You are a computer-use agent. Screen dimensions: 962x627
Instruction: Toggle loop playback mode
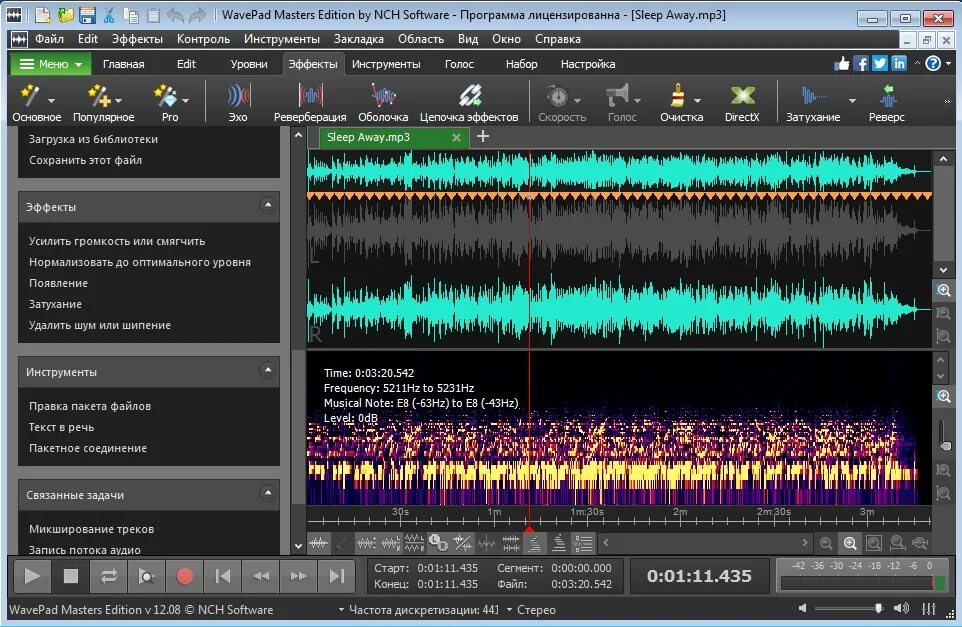click(109, 576)
